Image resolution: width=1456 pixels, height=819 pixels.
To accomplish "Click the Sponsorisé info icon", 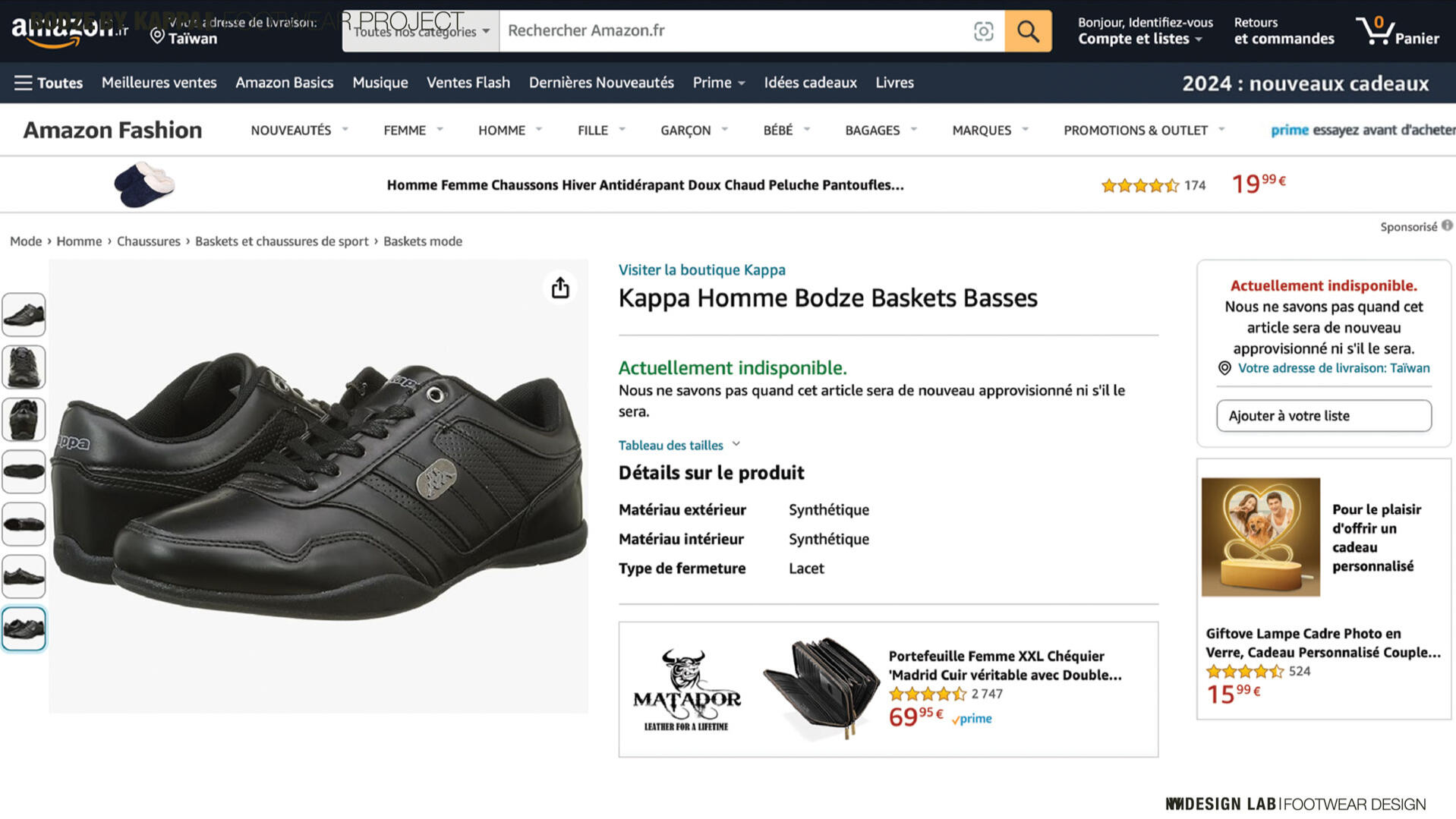I will pos(1447,225).
